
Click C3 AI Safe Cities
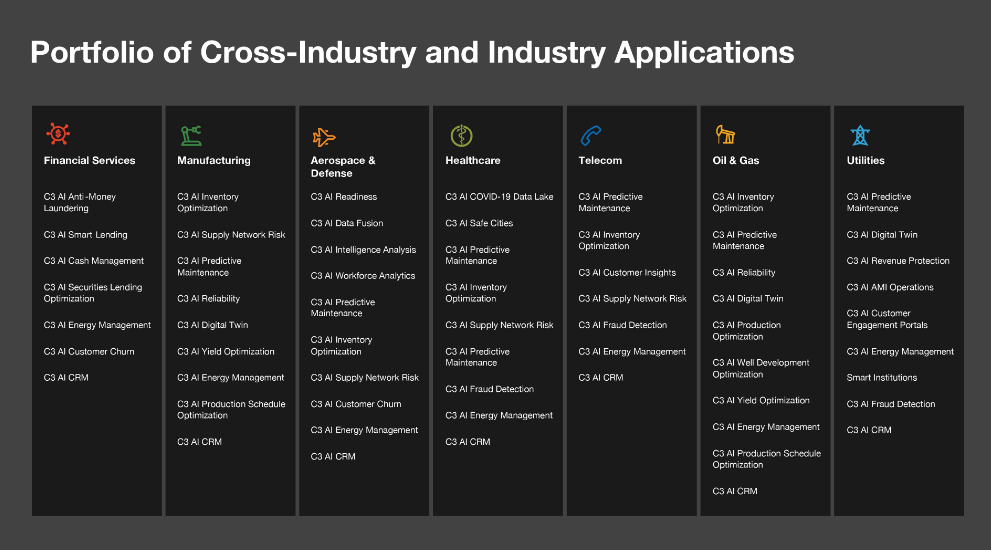point(479,223)
